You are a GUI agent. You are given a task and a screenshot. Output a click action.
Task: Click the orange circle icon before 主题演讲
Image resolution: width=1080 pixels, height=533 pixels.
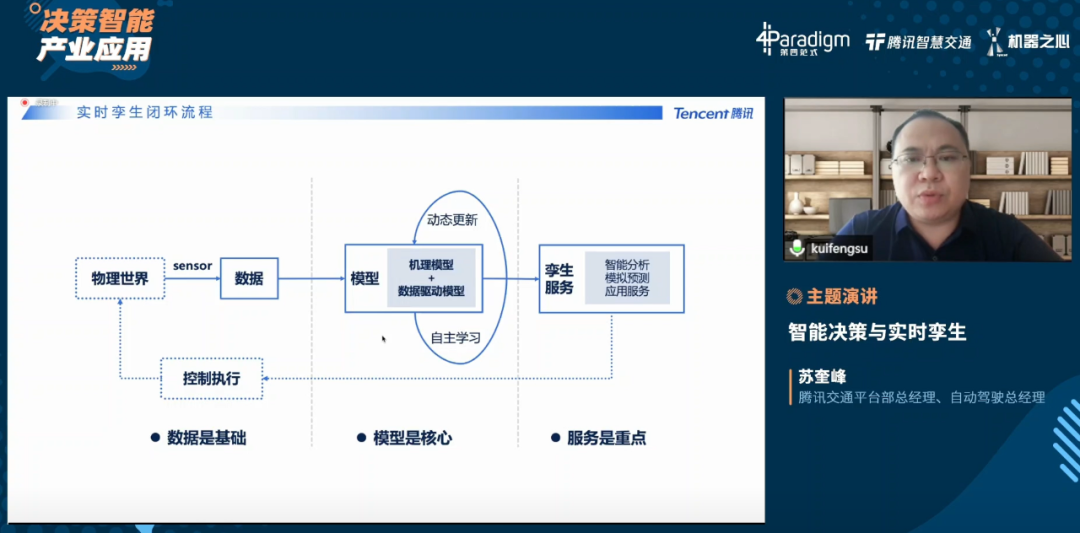click(x=794, y=297)
